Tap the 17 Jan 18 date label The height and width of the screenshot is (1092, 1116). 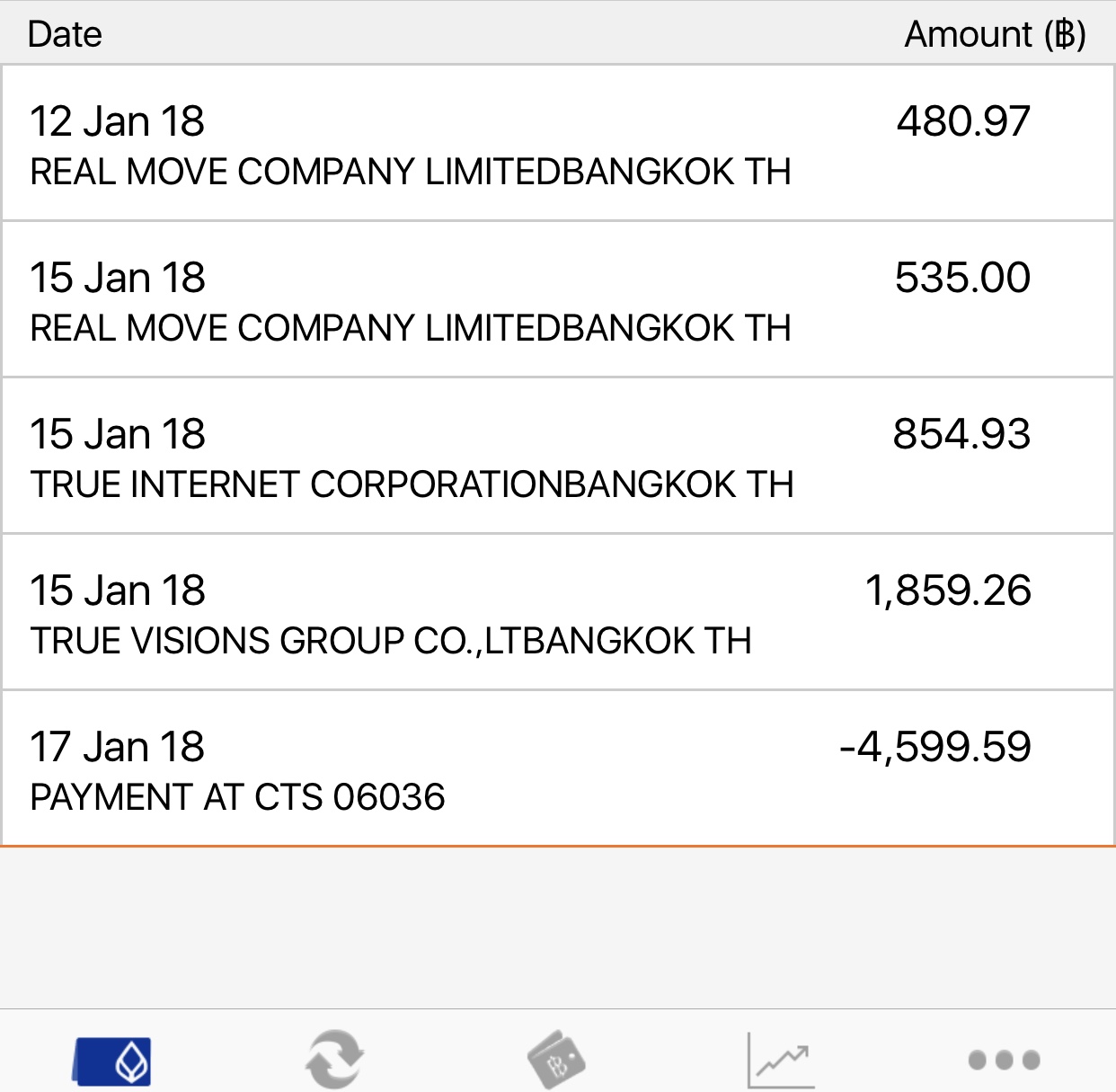point(118,747)
